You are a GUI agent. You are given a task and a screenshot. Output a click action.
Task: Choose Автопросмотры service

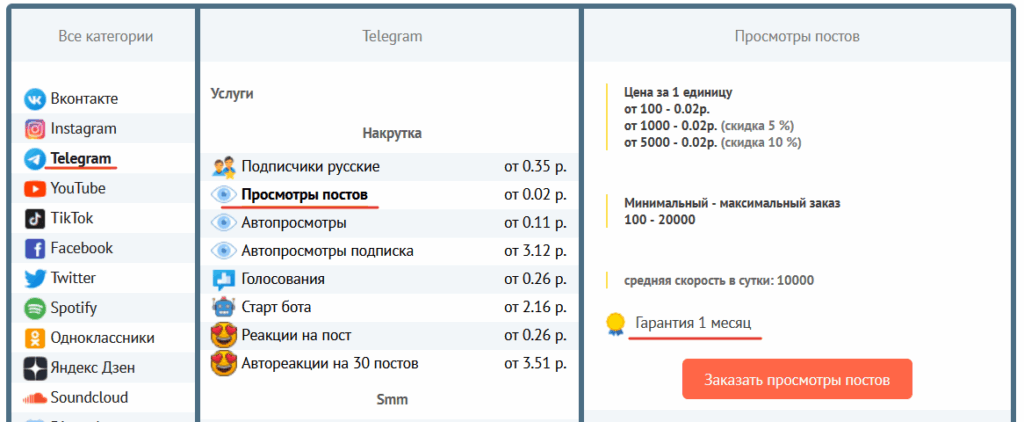[294, 223]
